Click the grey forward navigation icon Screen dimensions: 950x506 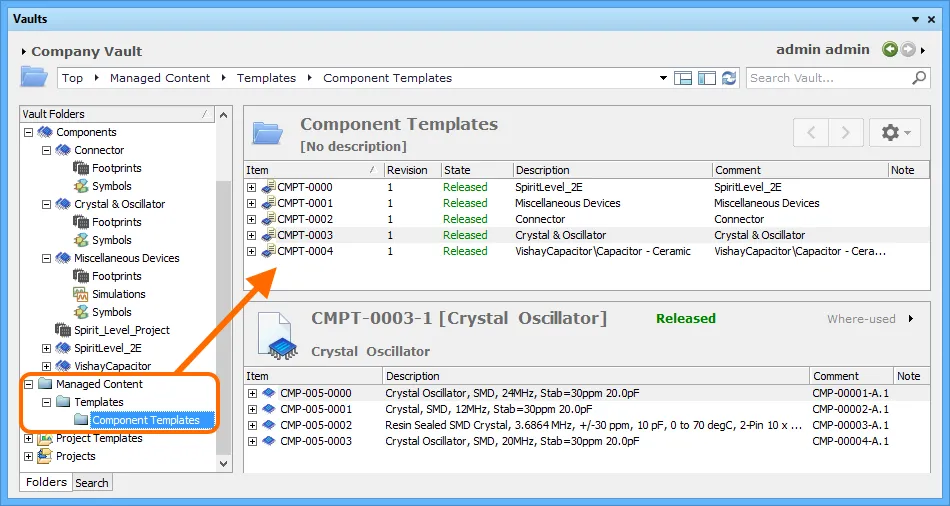click(908, 50)
